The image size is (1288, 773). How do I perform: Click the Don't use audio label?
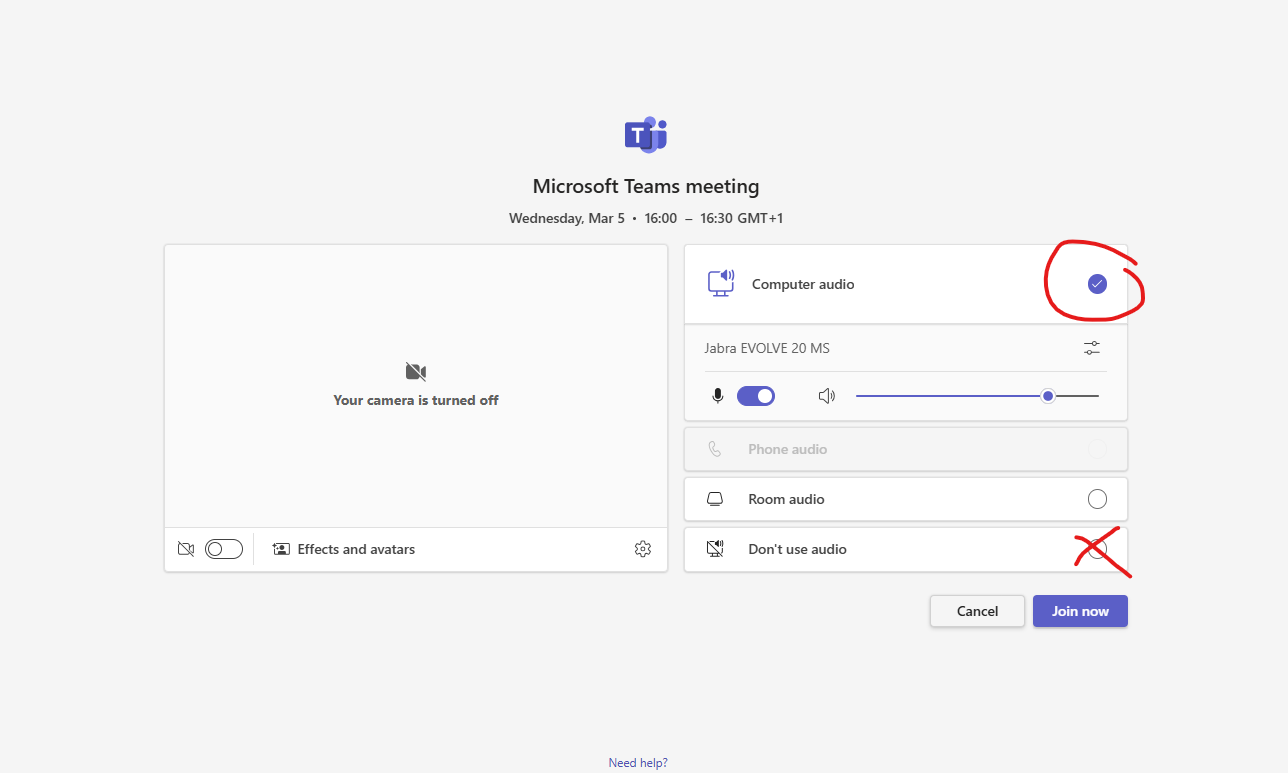(x=797, y=549)
